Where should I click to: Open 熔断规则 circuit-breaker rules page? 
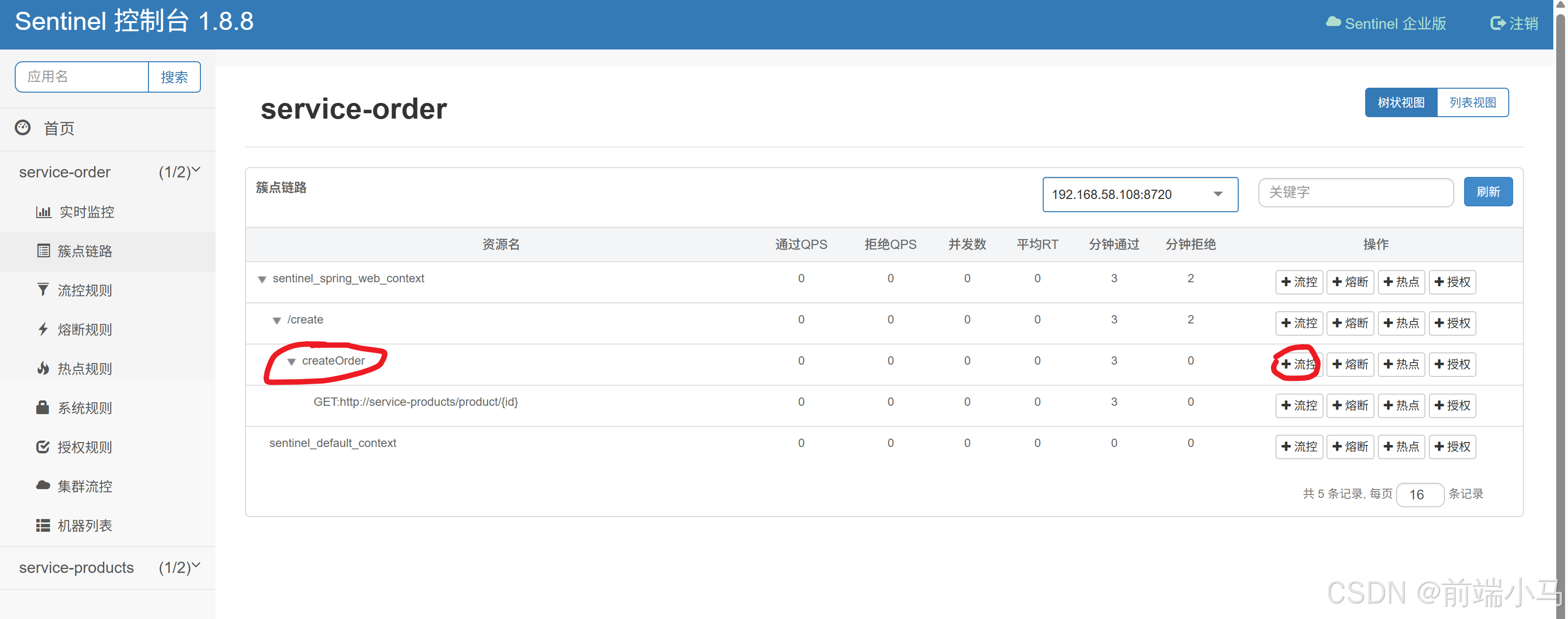pos(85,330)
